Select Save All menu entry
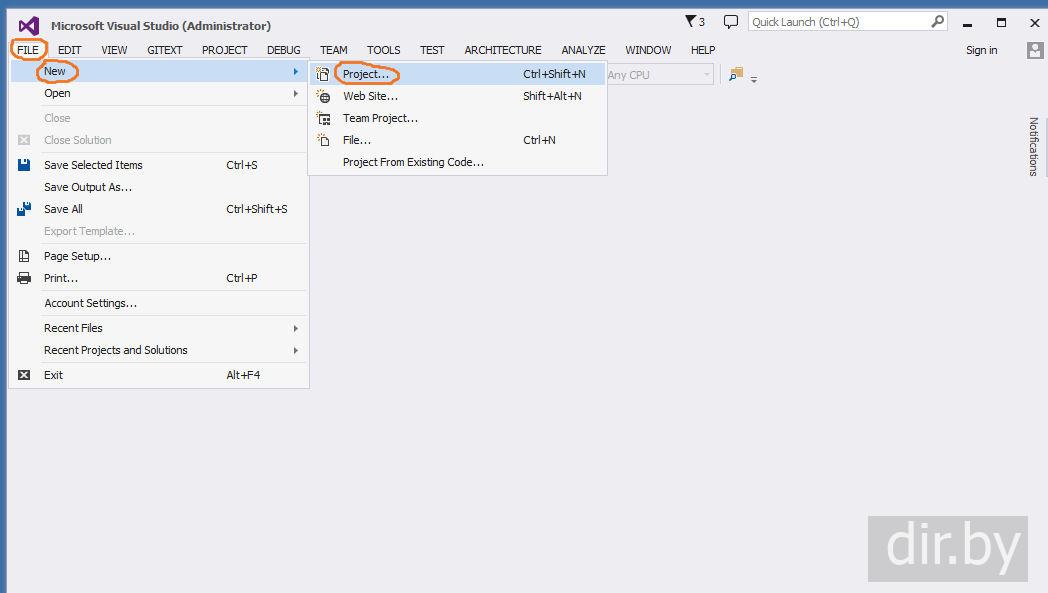Viewport: 1048px width, 593px height. (x=159, y=209)
